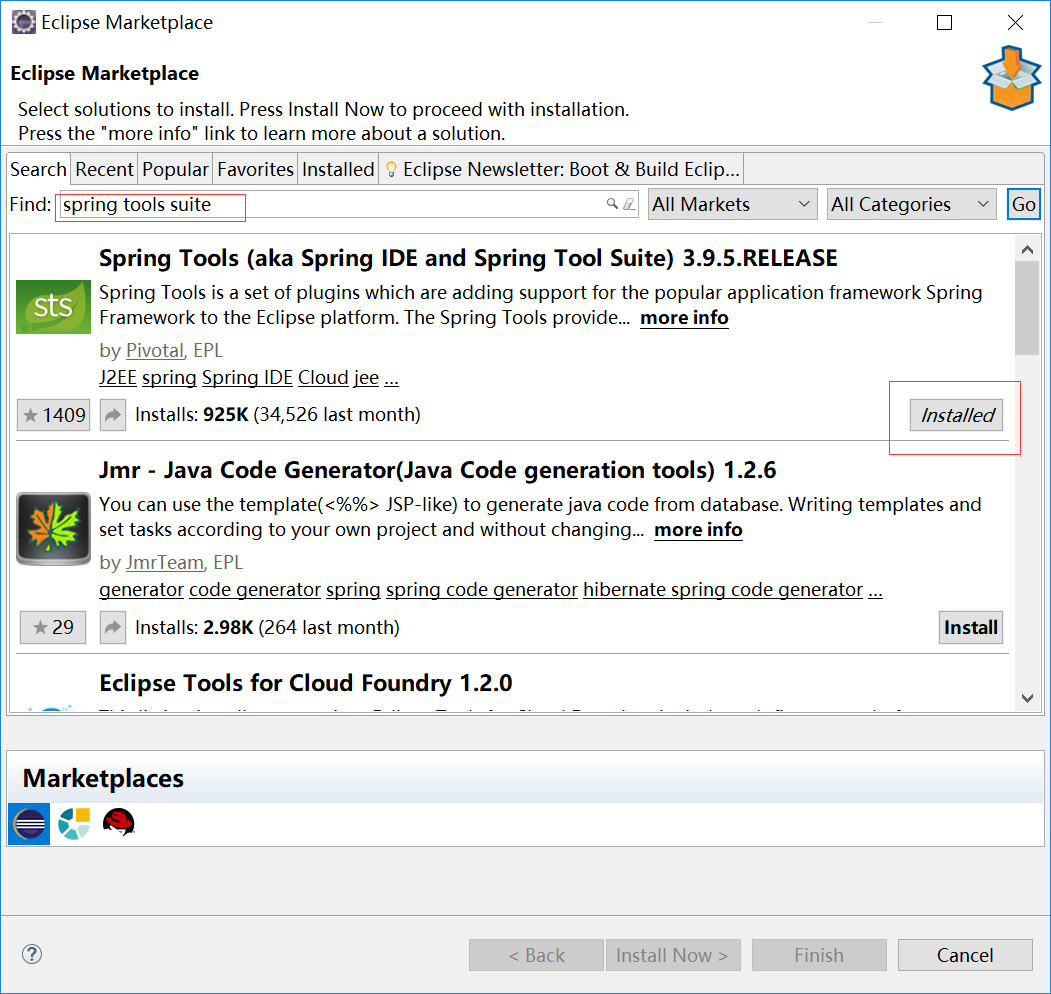Click the STS green leaf logo
This screenshot has height=994, width=1051.
53,307
